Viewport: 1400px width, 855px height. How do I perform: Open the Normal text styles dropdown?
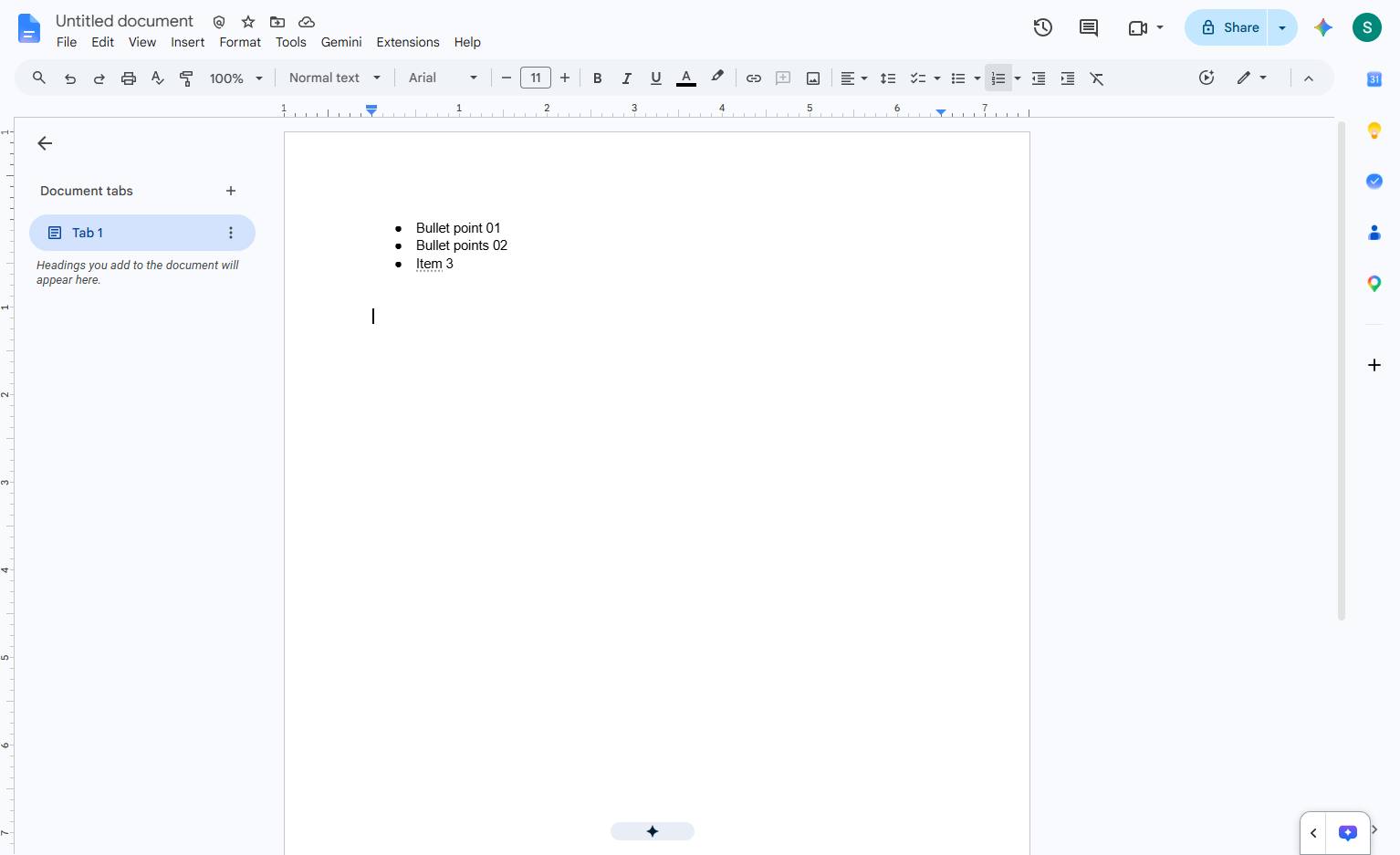tap(335, 78)
